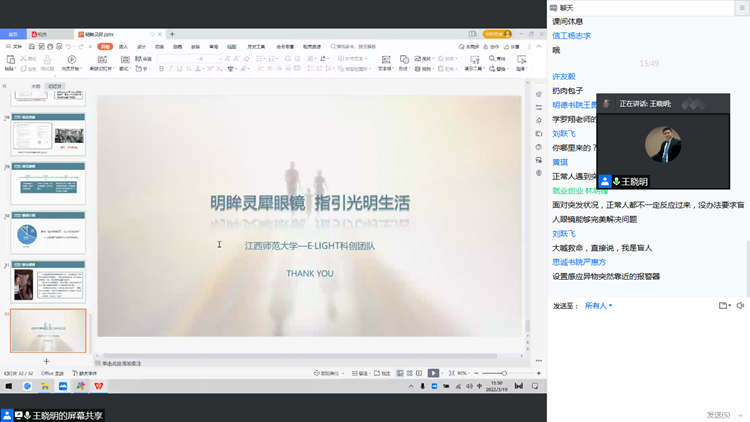Screen dimensions: 750x422
Task: Start slideshow from current slide icon
Action: click(x=72, y=59)
